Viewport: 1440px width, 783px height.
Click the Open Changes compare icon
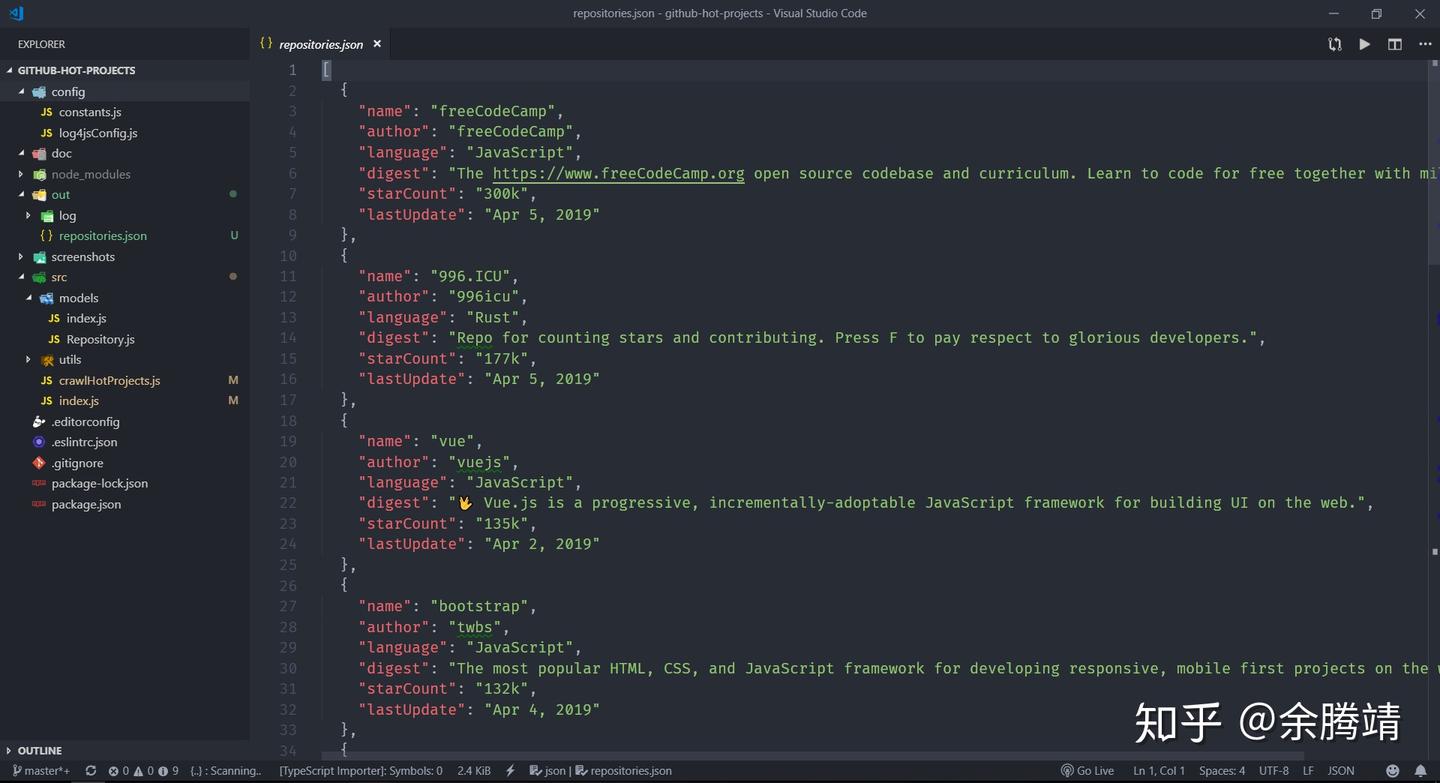point(1334,44)
